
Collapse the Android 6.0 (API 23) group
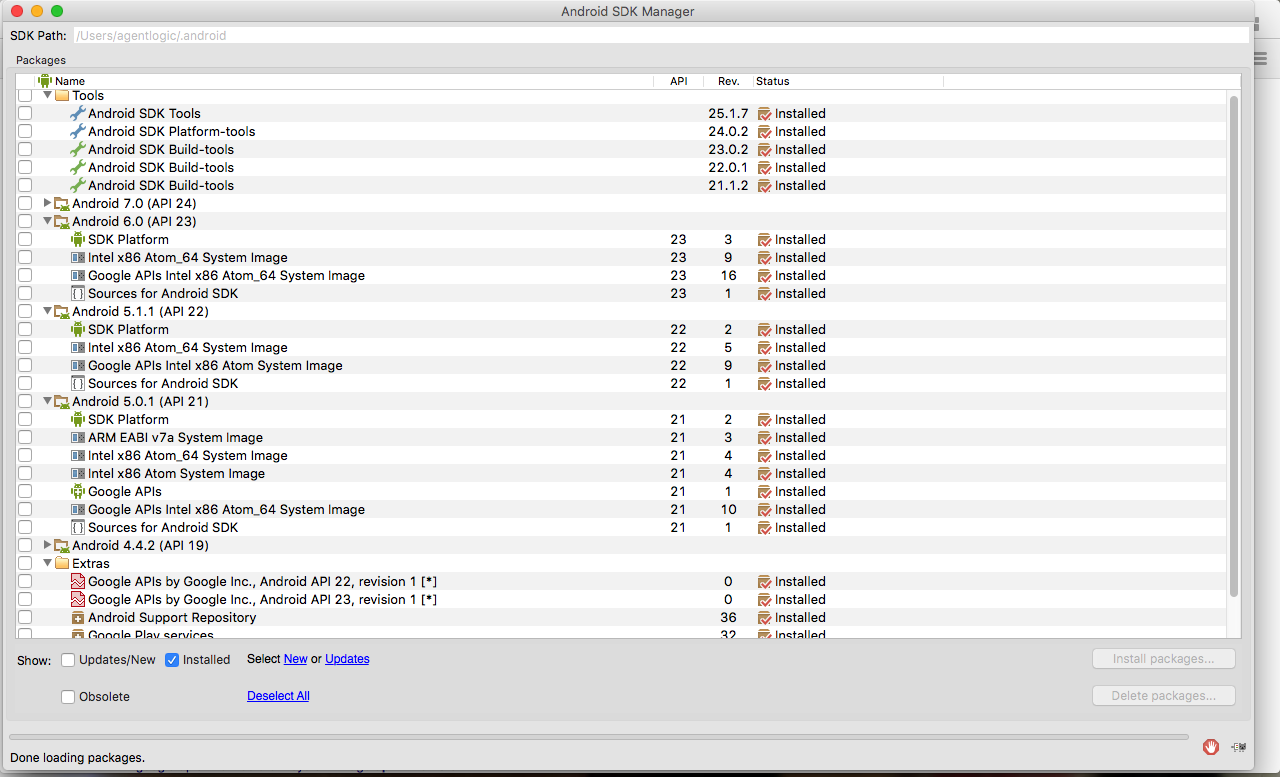47,221
